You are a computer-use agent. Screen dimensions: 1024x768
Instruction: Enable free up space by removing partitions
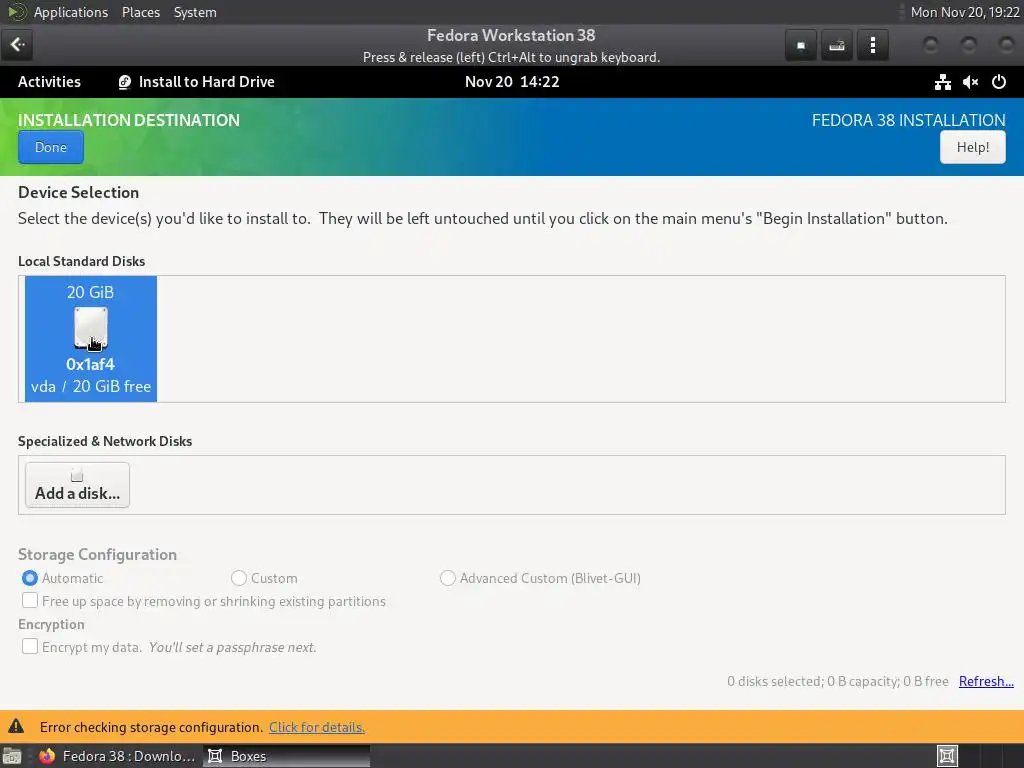pos(30,600)
